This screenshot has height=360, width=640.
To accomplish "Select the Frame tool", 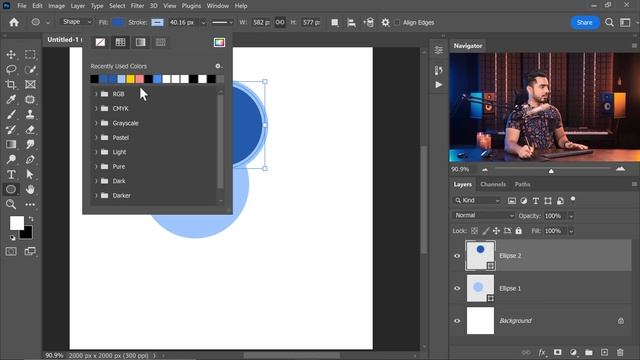I will coord(30,84).
